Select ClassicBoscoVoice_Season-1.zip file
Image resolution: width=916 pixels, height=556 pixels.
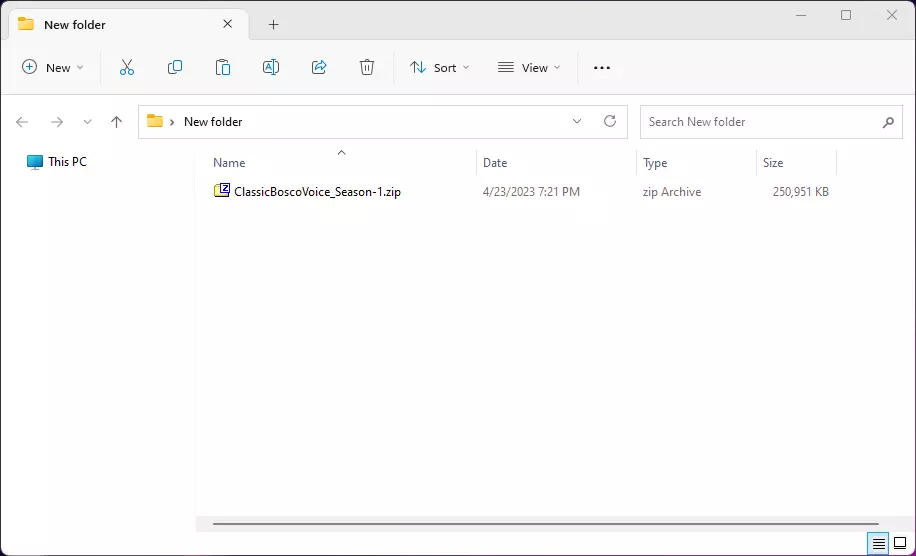pyautogui.click(x=316, y=192)
